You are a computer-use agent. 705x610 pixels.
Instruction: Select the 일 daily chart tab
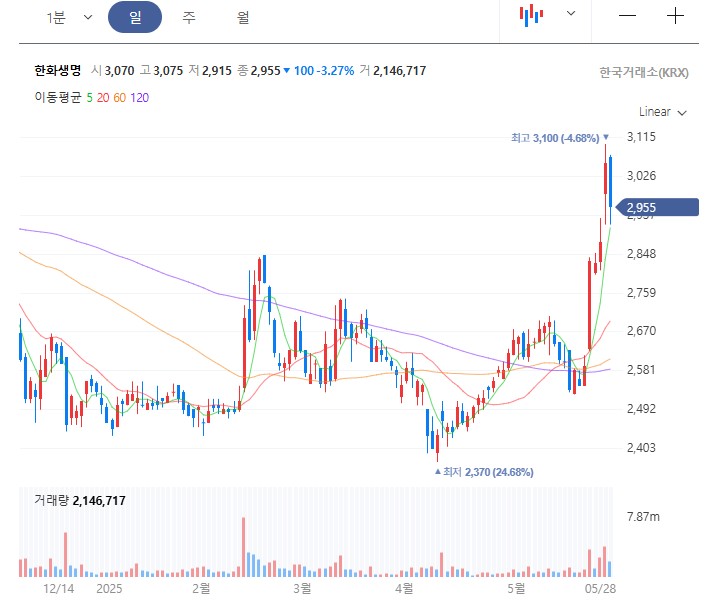[135, 17]
